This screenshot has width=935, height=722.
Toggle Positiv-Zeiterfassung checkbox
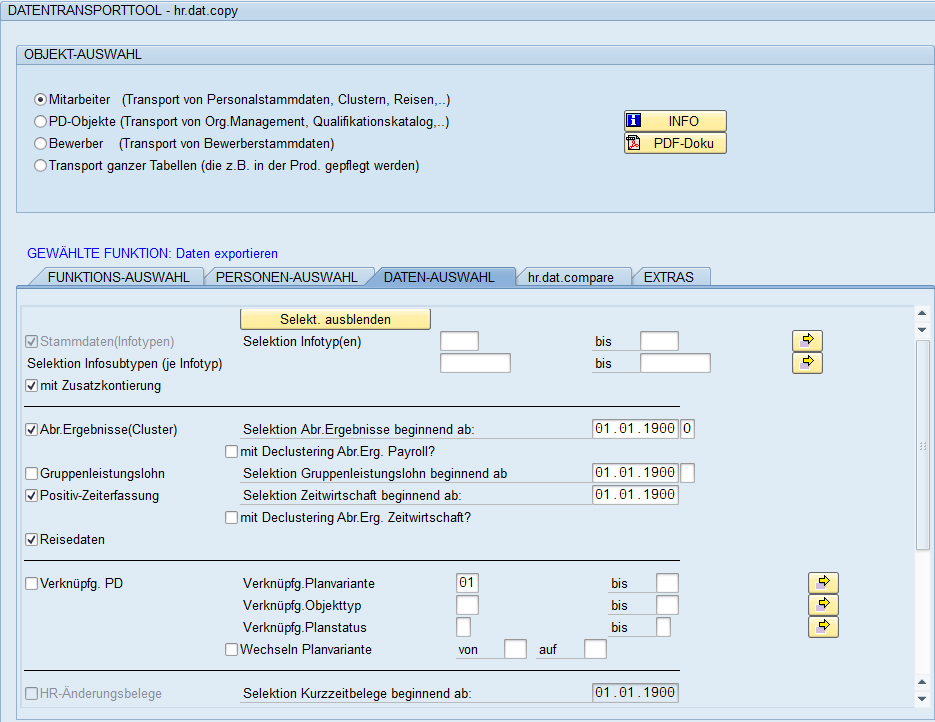[x=32, y=496]
